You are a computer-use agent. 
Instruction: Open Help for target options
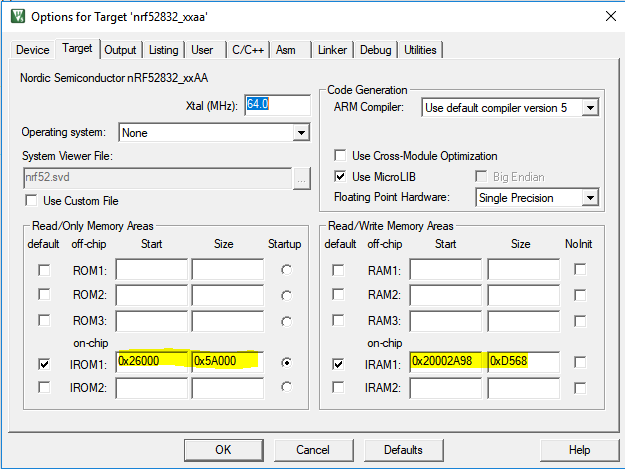(580, 450)
